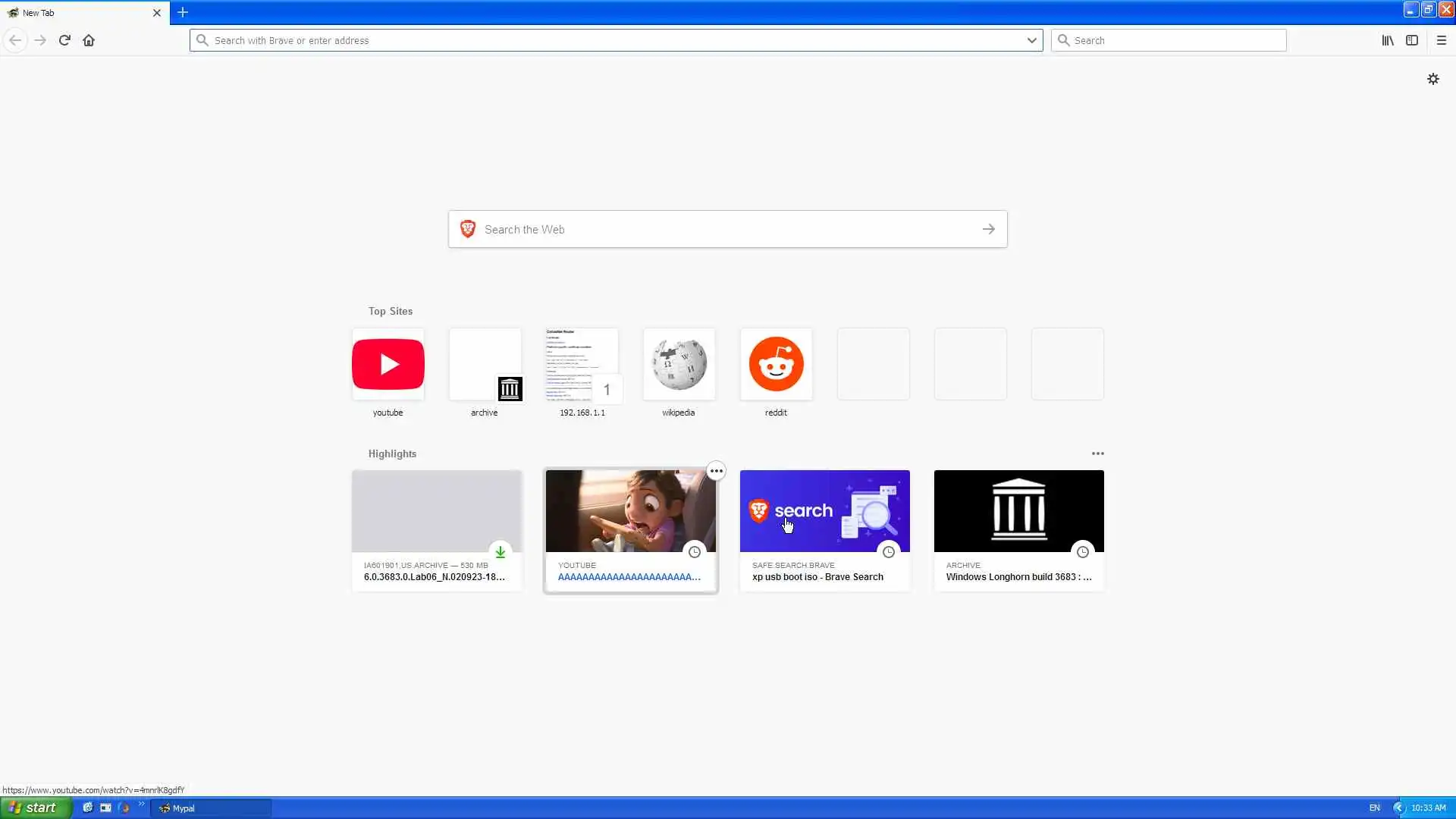Switch to the New Tab tab

(x=76, y=12)
